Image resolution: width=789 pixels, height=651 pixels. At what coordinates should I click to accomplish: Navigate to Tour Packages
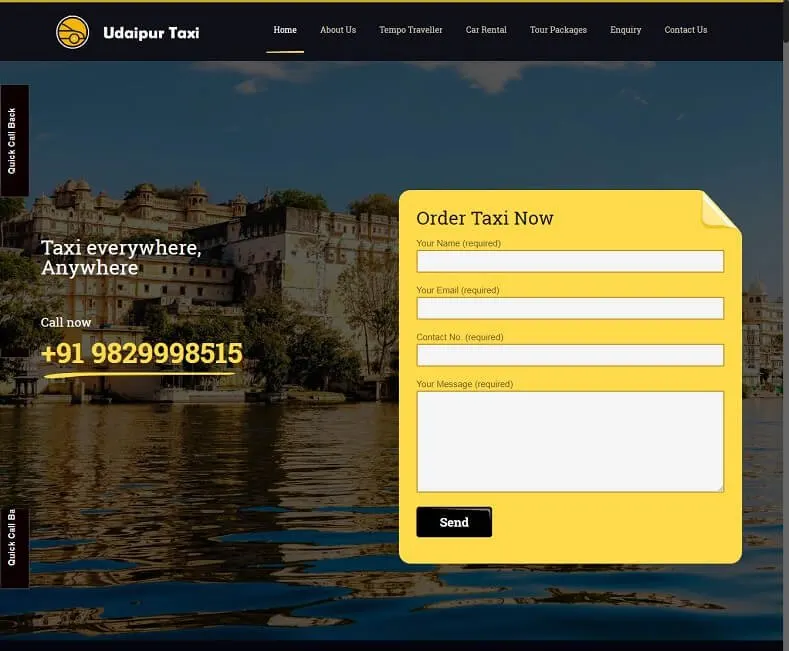tap(558, 30)
